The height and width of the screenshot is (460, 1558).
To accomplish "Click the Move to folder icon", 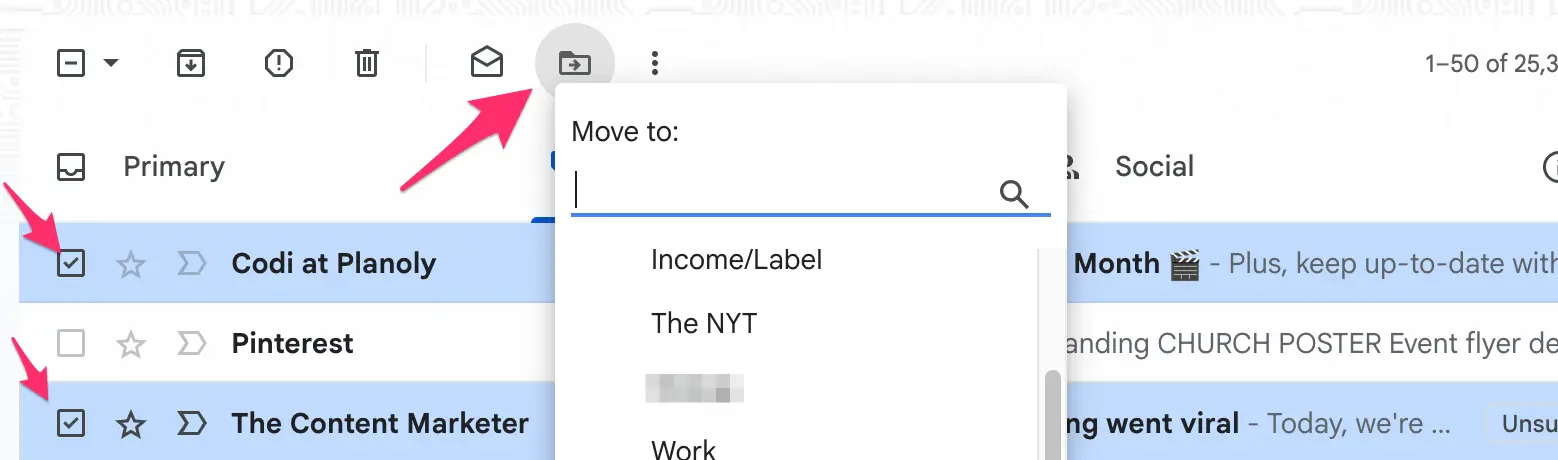I will (574, 64).
